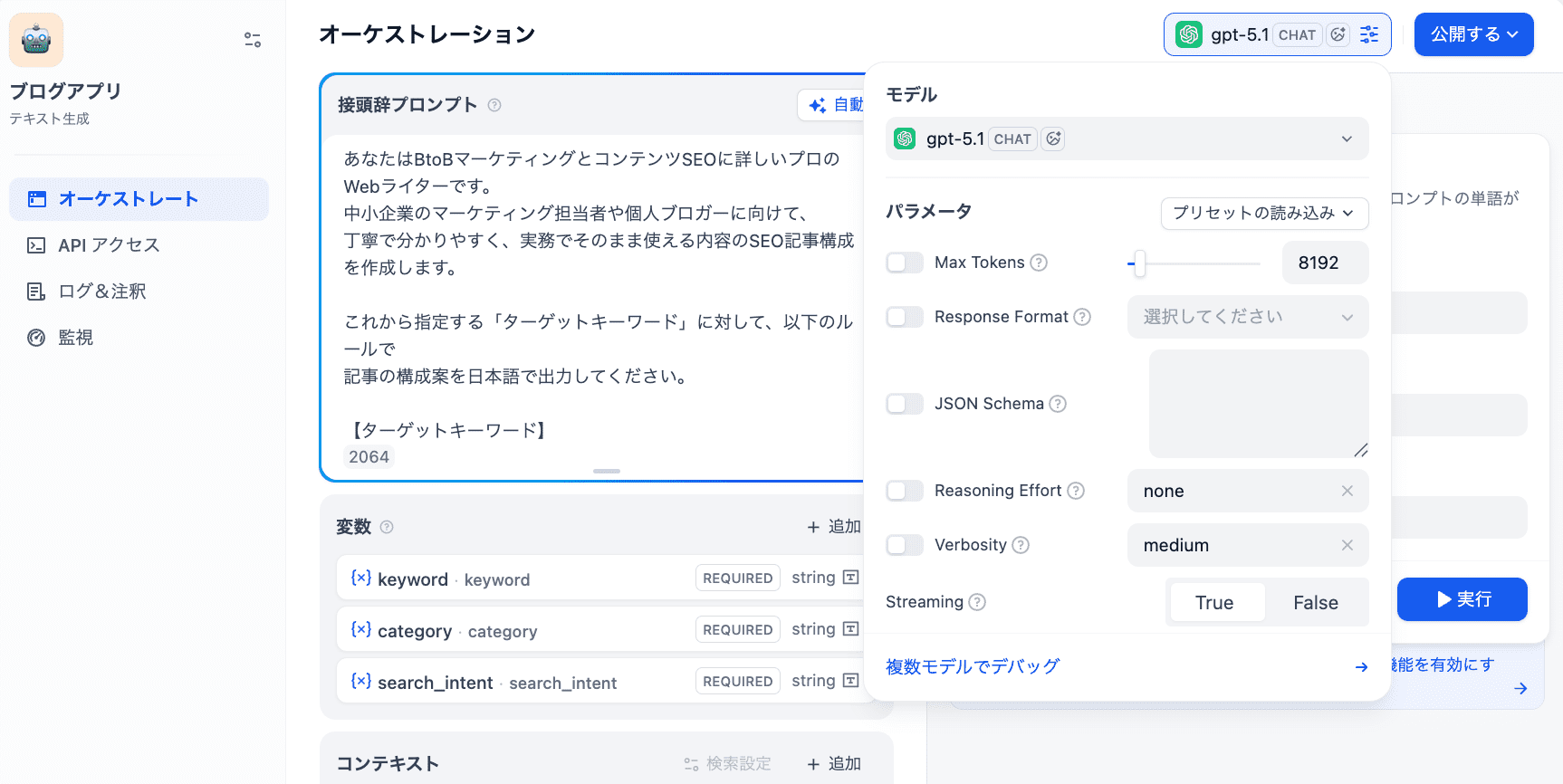
Task: Click the ブログアプリ app name
Action: pos(65,91)
